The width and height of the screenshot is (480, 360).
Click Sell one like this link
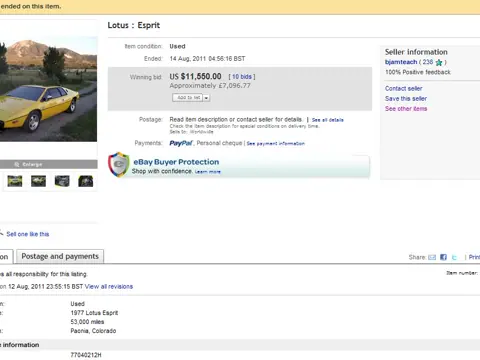pyautogui.click(x=28, y=234)
